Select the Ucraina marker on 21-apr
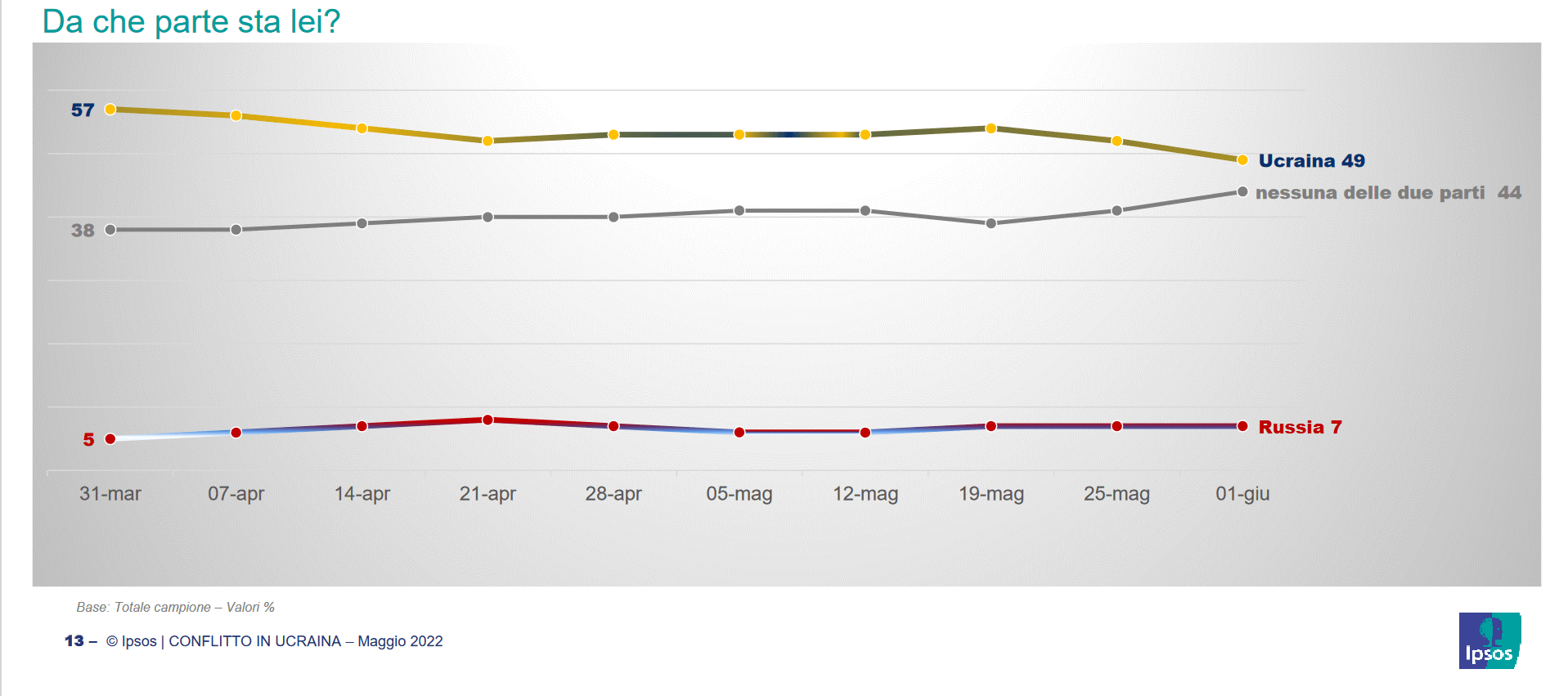 [x=487, y=141]
